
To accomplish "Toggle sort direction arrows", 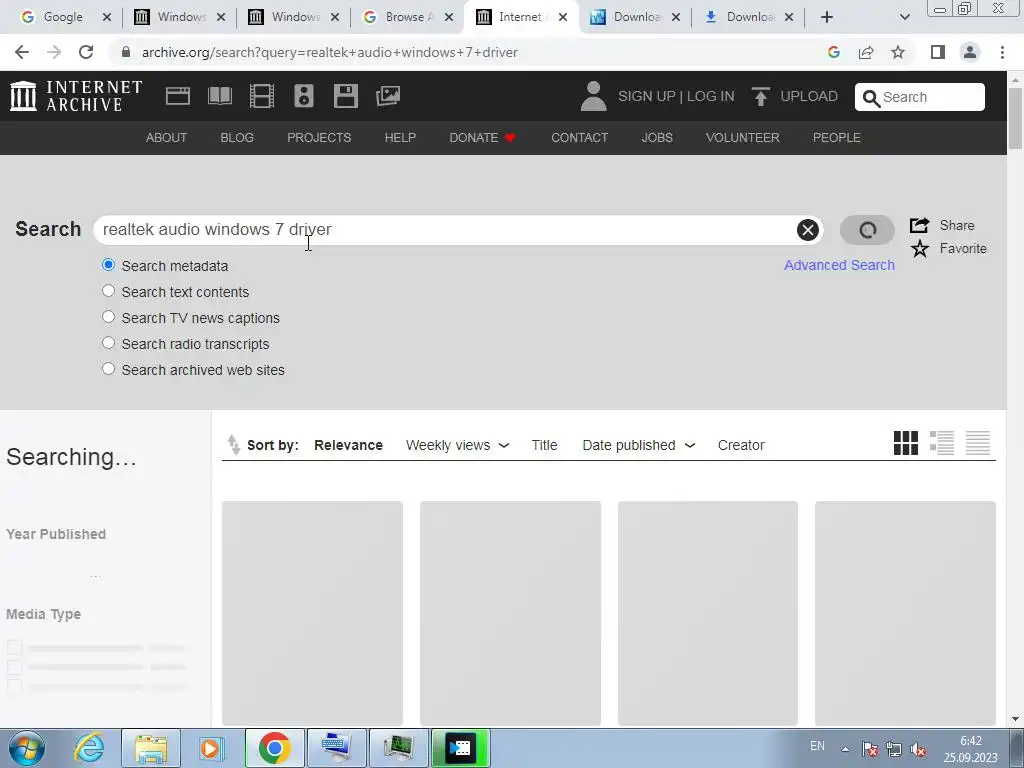I will (234, 445).
